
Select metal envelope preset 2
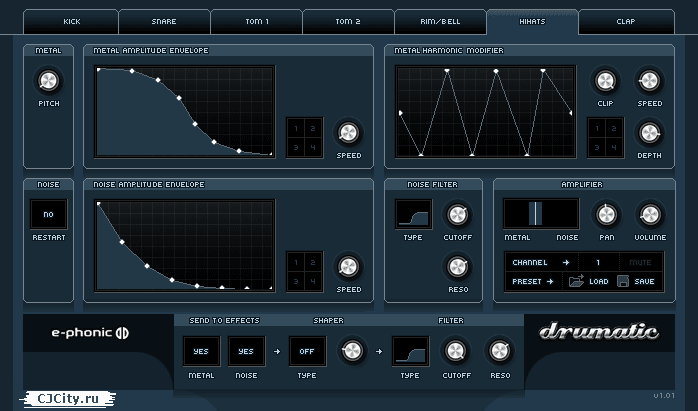point(313,129)
